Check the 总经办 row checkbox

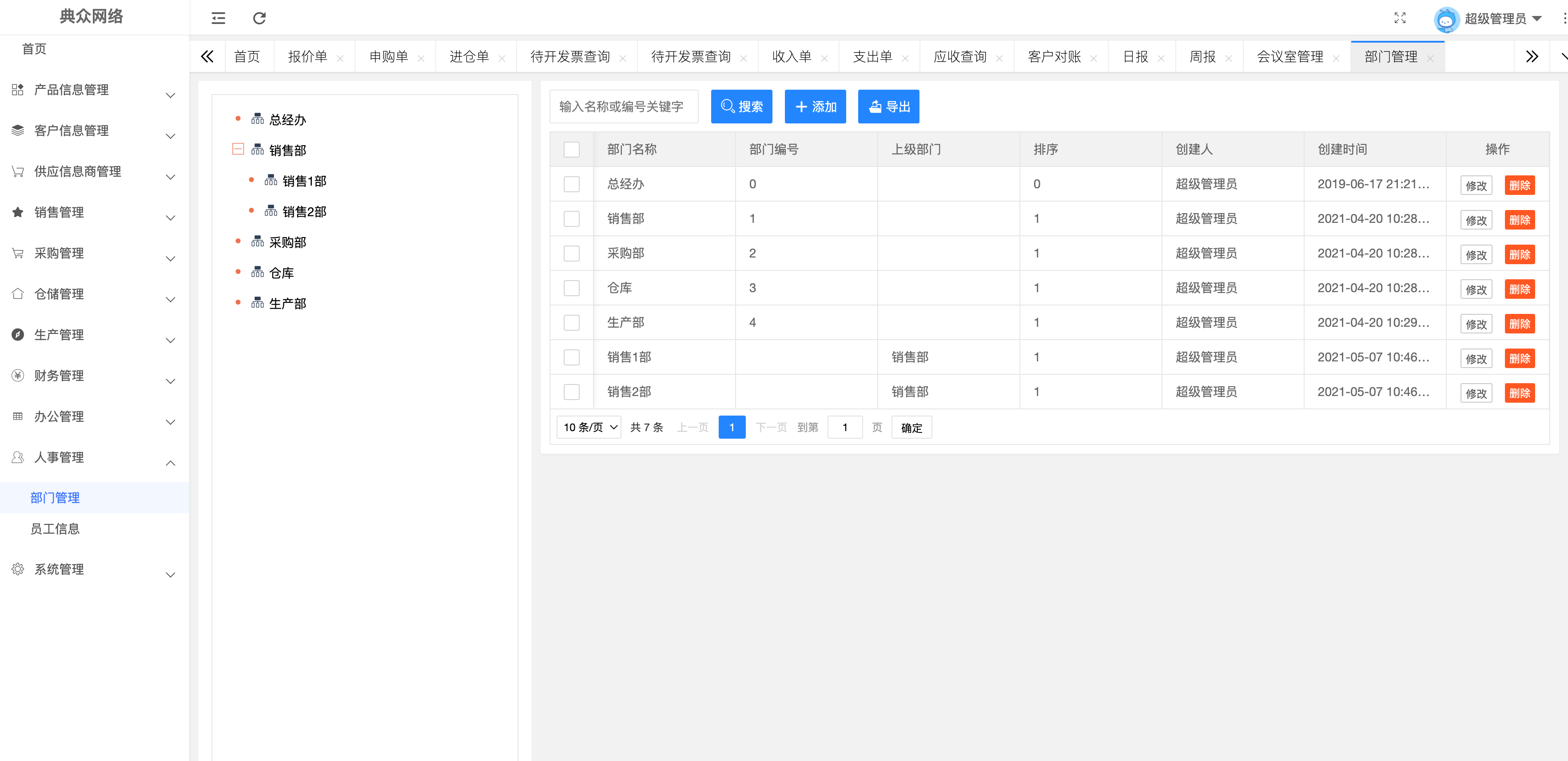[x=572, y=184]
